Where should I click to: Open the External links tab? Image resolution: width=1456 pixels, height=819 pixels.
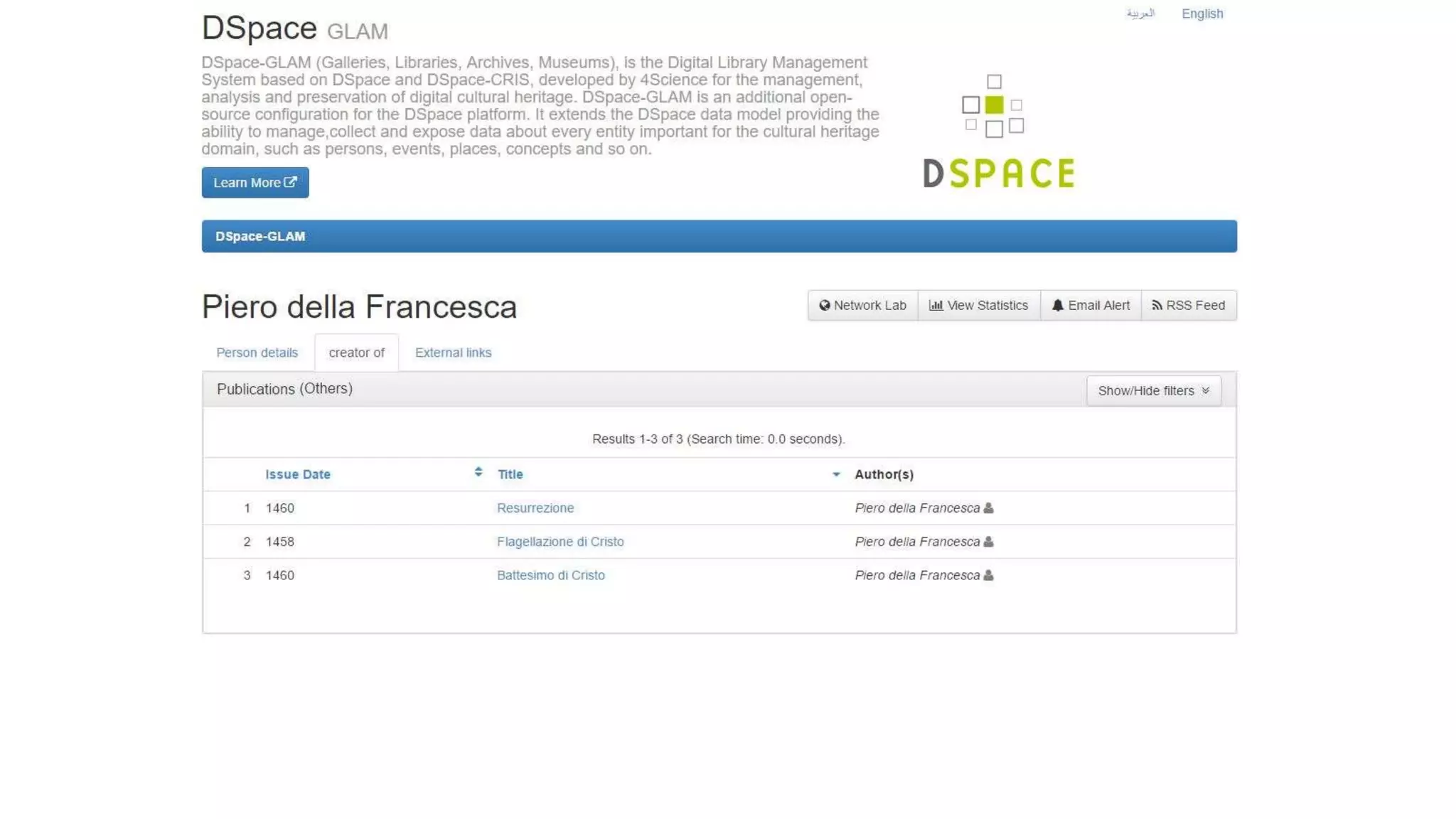click(x=453, y=353)
